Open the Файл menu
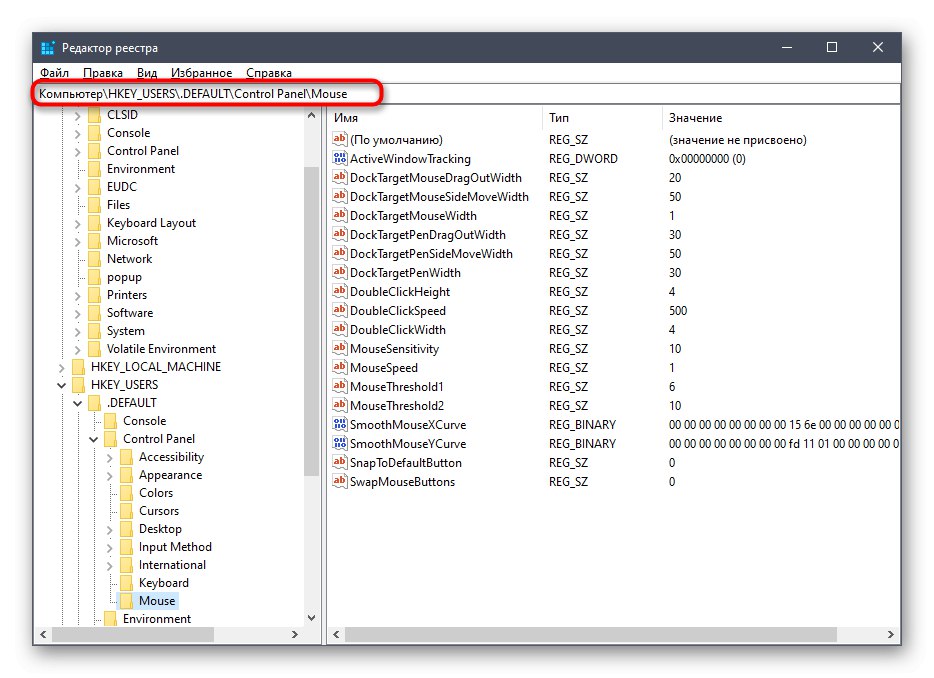The height and width of the screenshot is (678, 934). tap(54, 73)
